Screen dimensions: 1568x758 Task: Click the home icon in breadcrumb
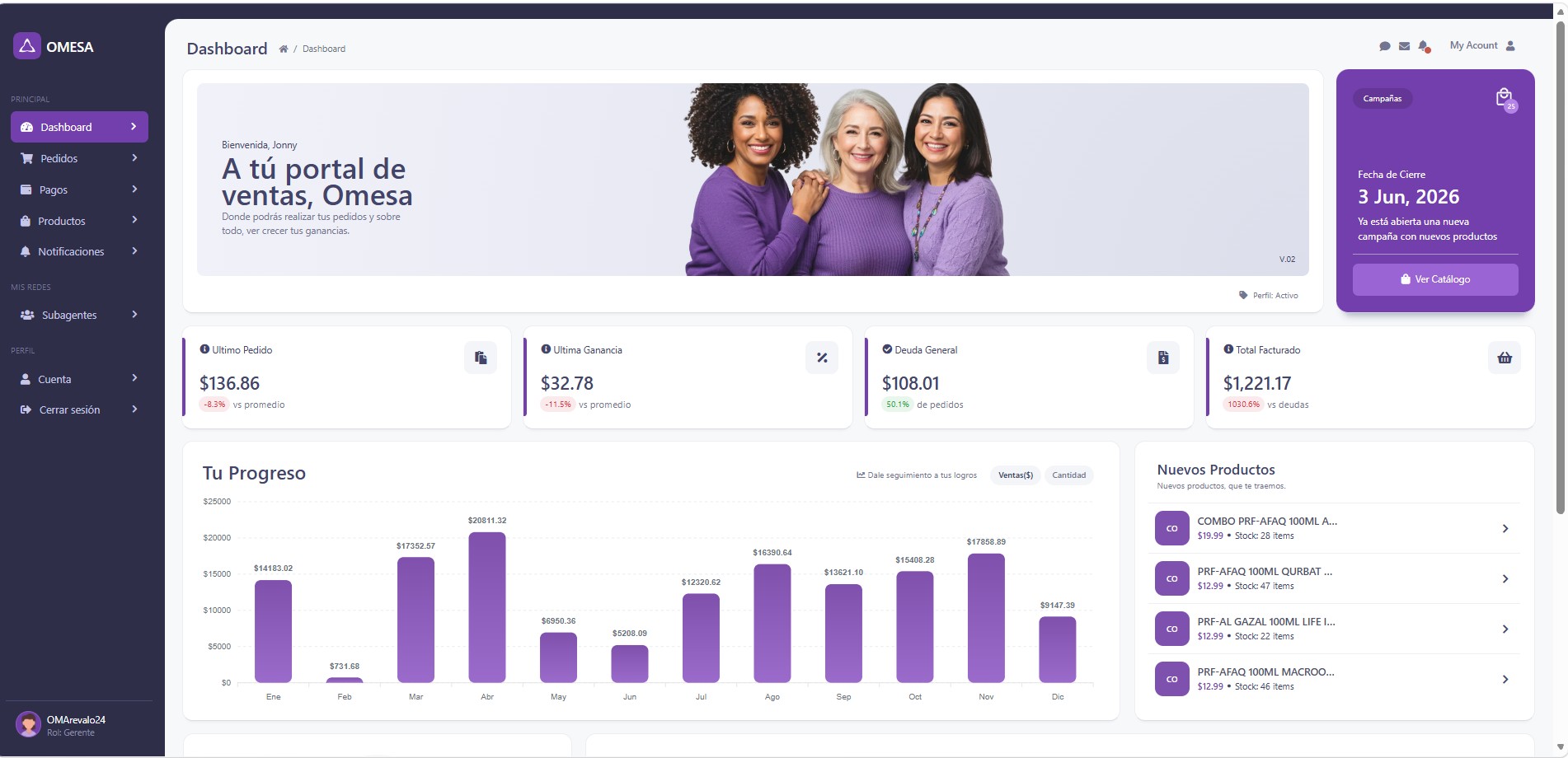click(x=283, y=49)
